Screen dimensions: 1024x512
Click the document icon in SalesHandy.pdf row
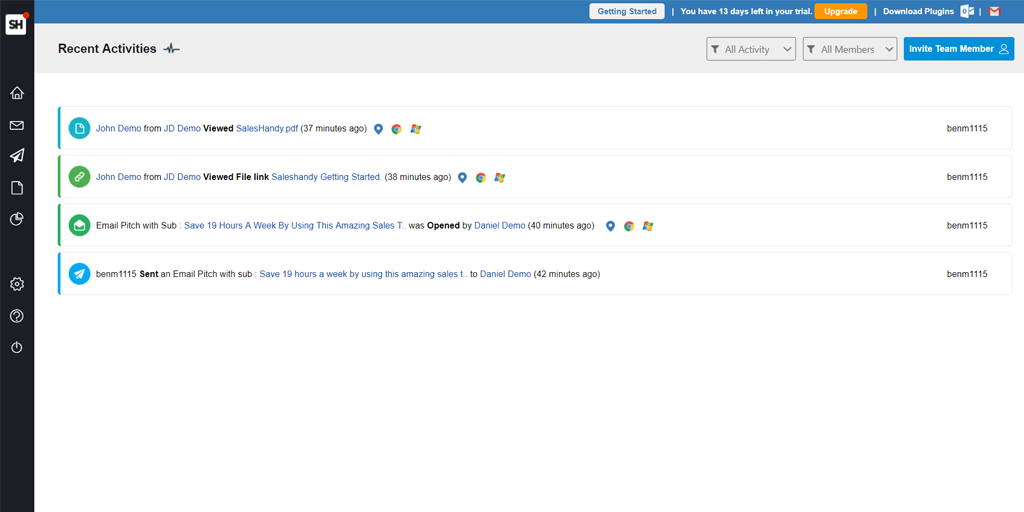click(80, 129)
